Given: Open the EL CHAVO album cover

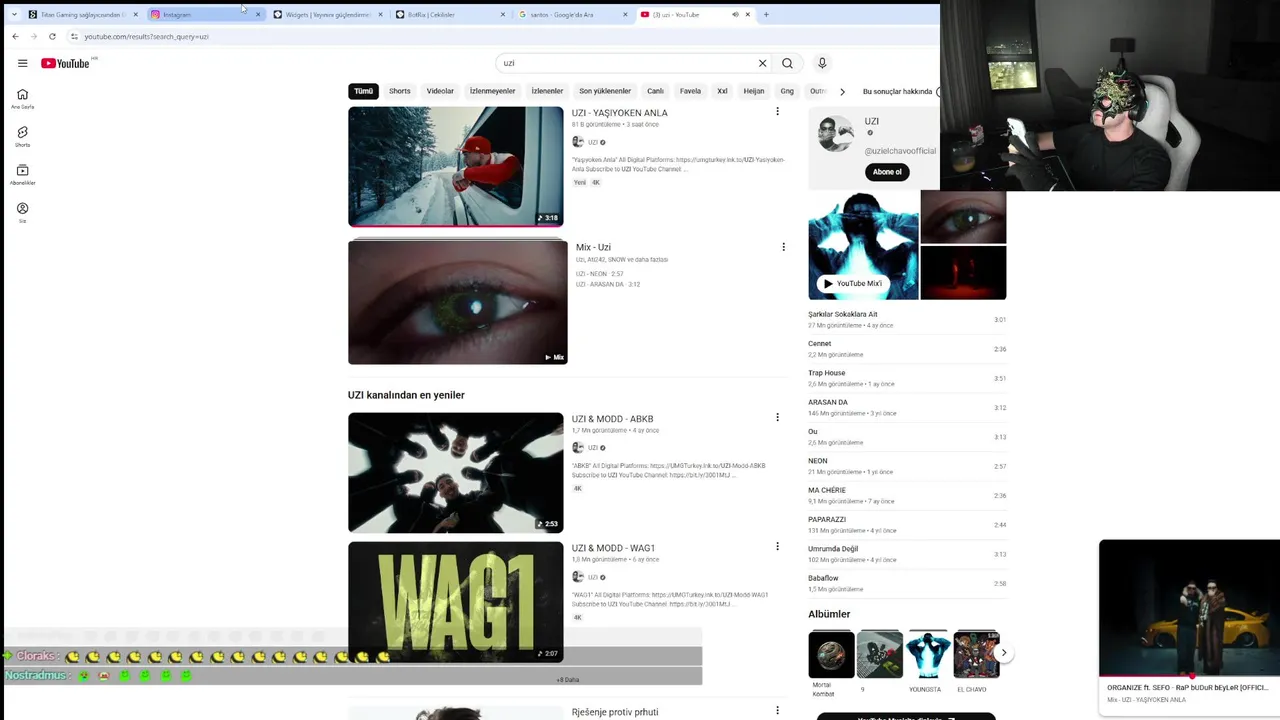Looking at the screenshot, I should coord(976,655).
